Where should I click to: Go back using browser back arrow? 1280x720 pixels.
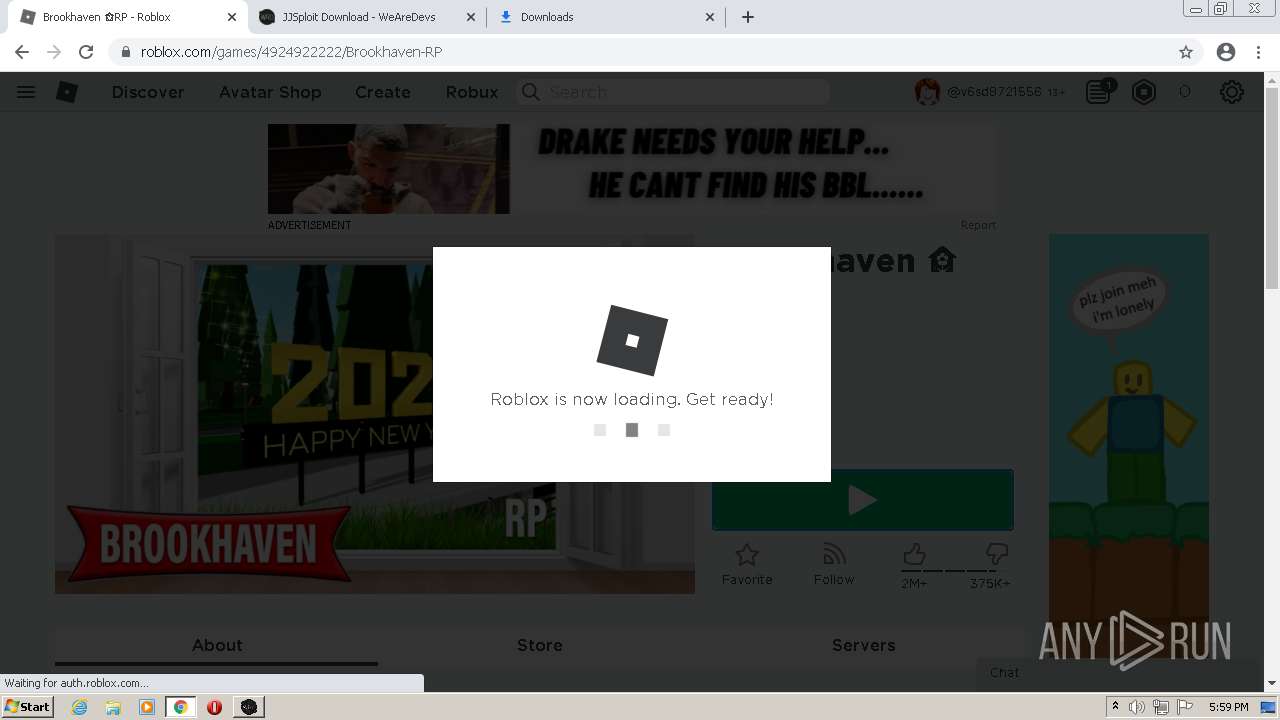pyautogui.click(x=22, y=52)
